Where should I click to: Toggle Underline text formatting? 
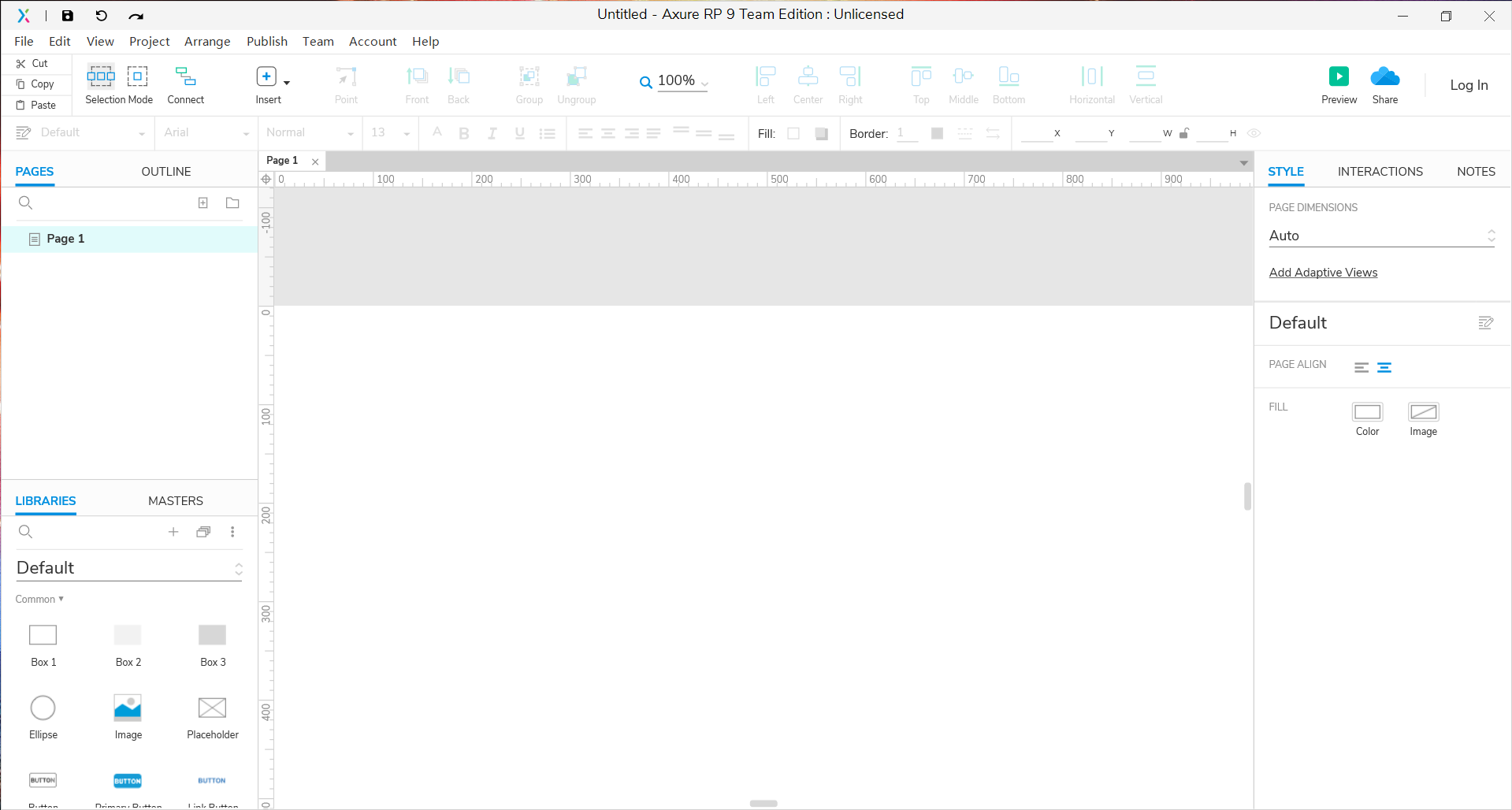pyautogui.click(x=520, y=133)
